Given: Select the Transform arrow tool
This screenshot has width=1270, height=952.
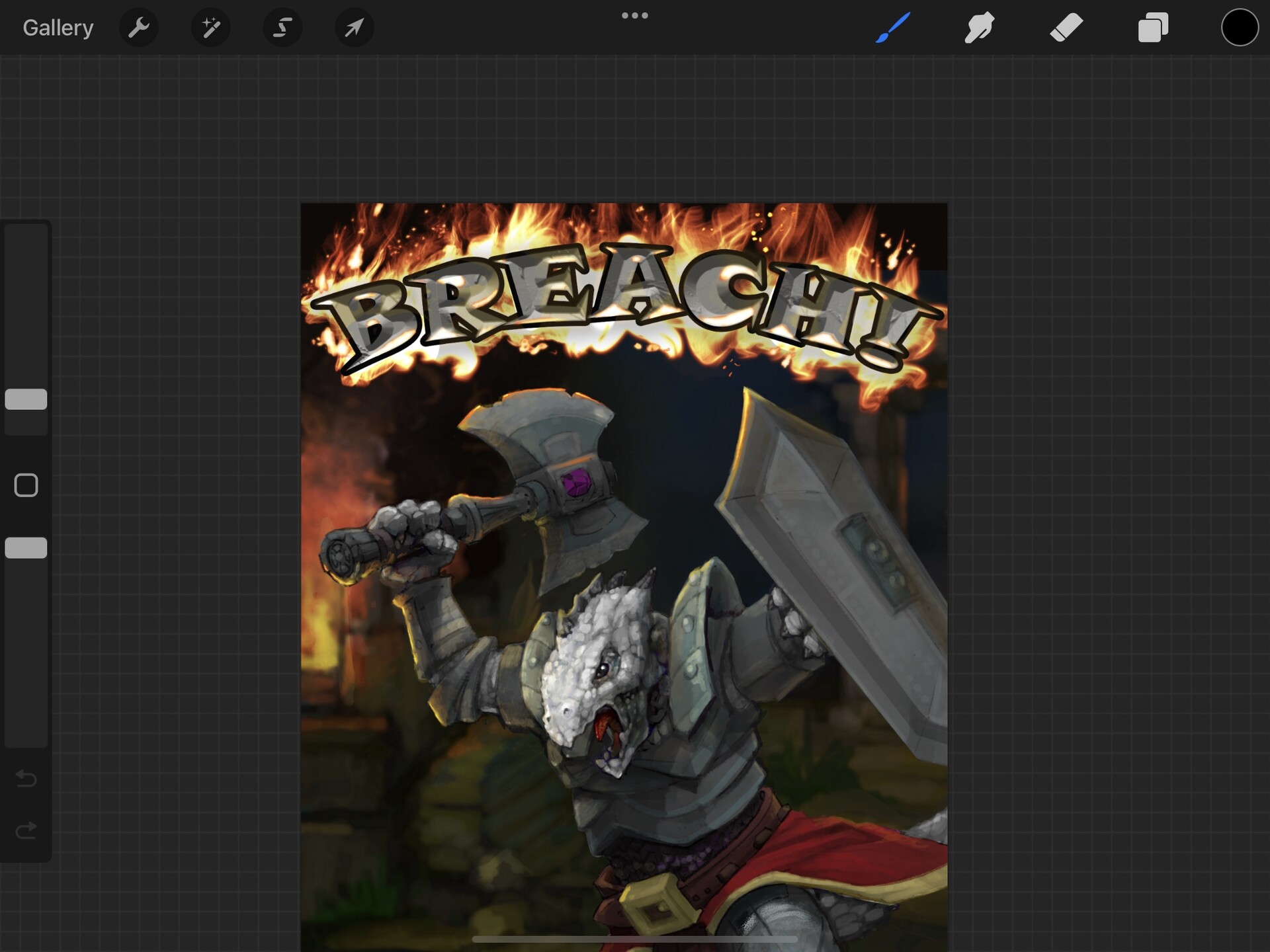Looking at the screenshot, I should 355,27.
